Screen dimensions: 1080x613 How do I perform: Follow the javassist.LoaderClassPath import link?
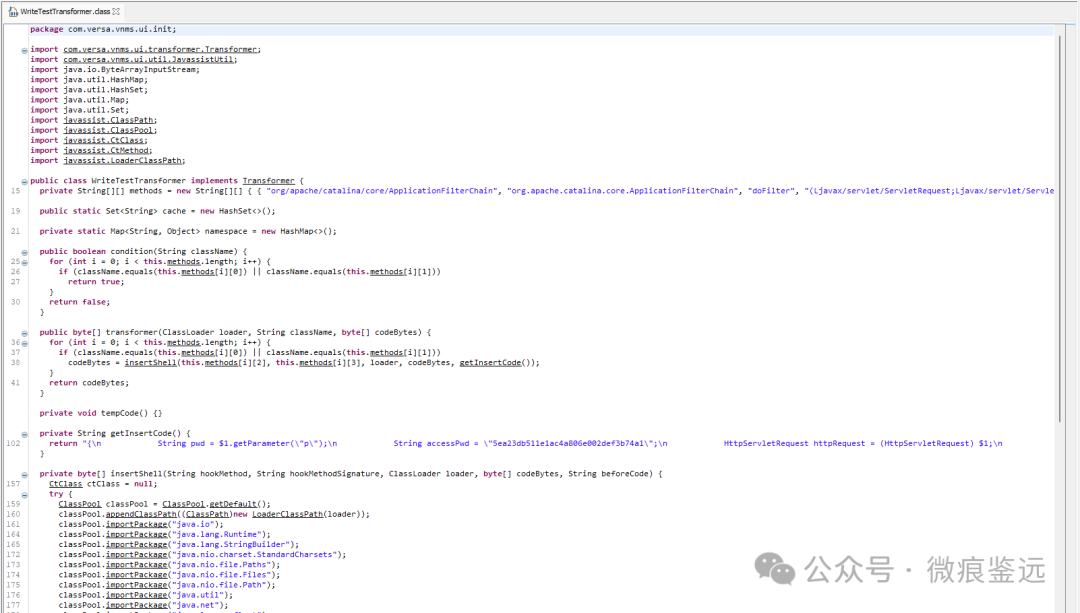click(x=122, y=160)
